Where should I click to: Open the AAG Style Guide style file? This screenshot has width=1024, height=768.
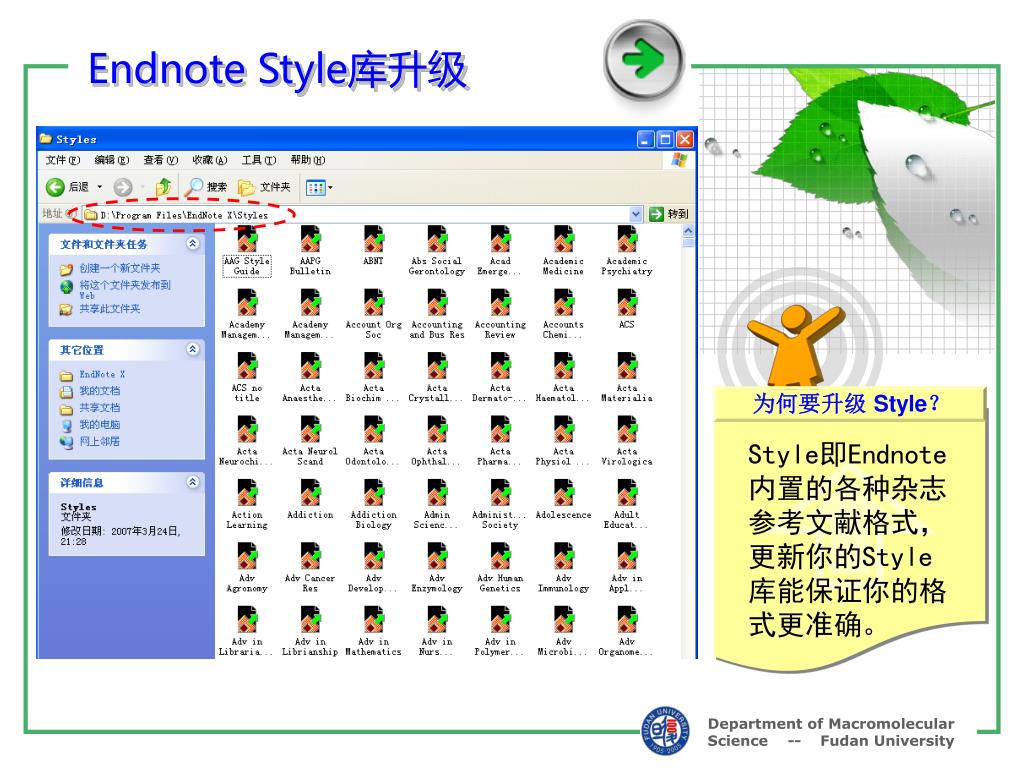[247, 251]
